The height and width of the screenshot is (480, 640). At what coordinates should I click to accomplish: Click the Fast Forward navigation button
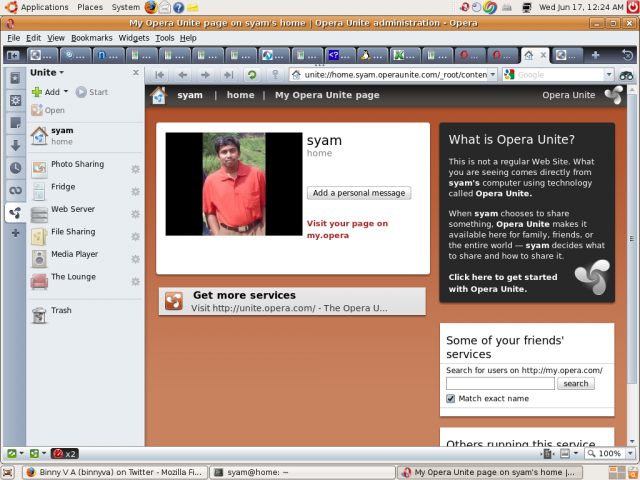pos(229,75)
